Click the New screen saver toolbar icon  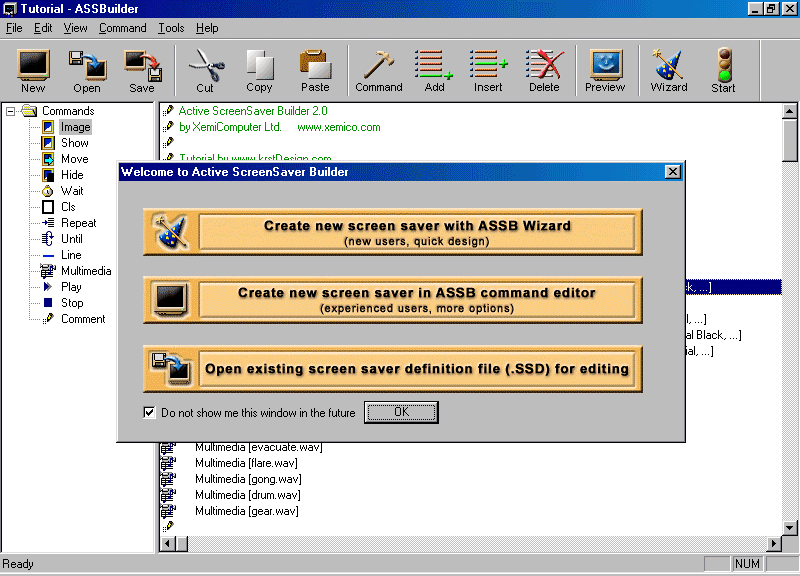point(33,70)
